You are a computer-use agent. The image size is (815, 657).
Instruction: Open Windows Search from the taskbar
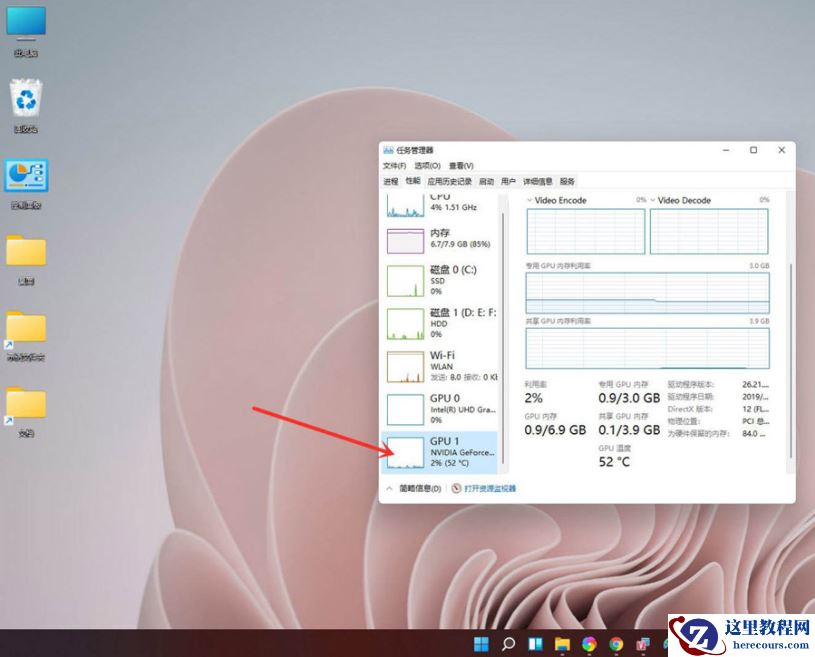click(x=507, y=643)
